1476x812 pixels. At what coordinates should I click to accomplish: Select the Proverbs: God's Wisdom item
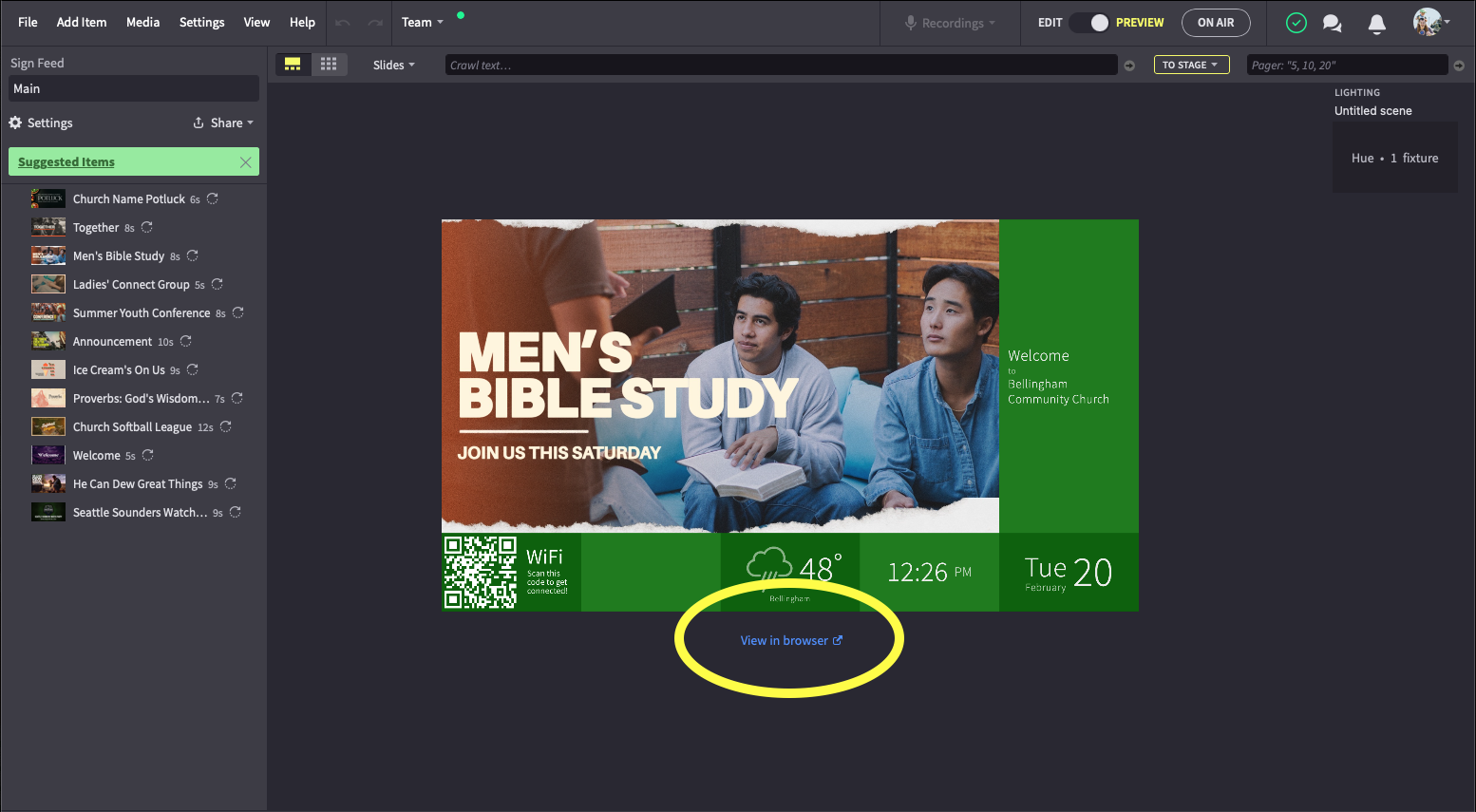click(x=142, y=399)
